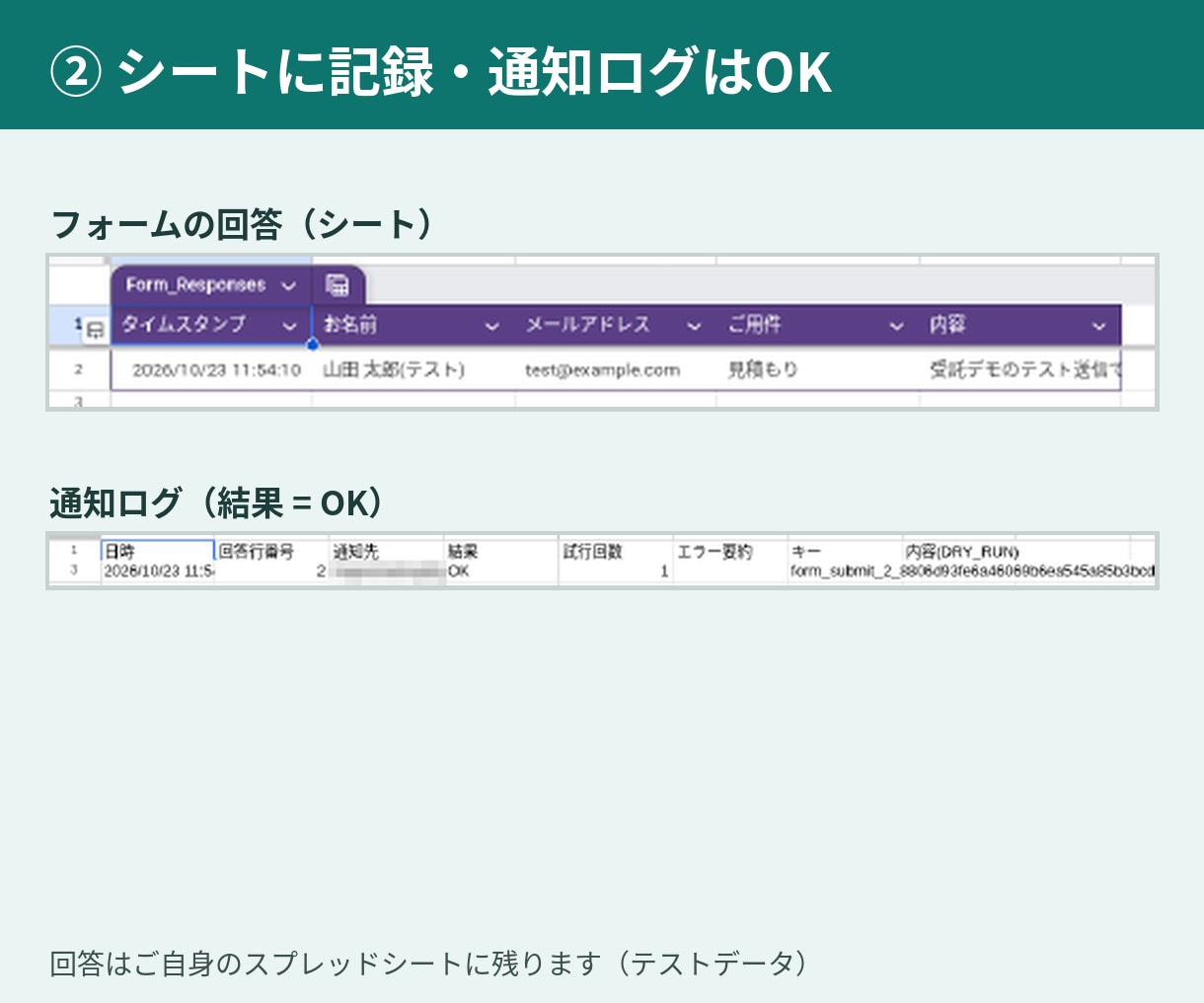Image resolution: width=1204 pixels, height=1003 pixels.
Task: Click the table view icon beside Form_Responses
Action: tap(338, 285)
